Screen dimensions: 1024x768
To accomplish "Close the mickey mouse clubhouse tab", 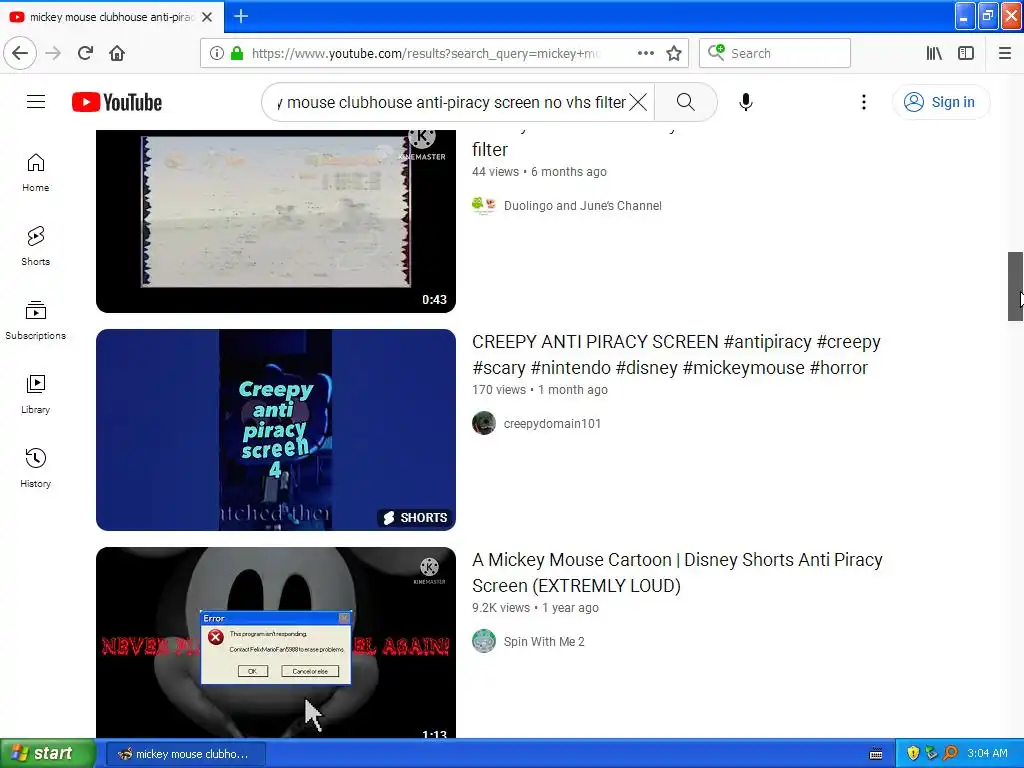I will point(207,17).
